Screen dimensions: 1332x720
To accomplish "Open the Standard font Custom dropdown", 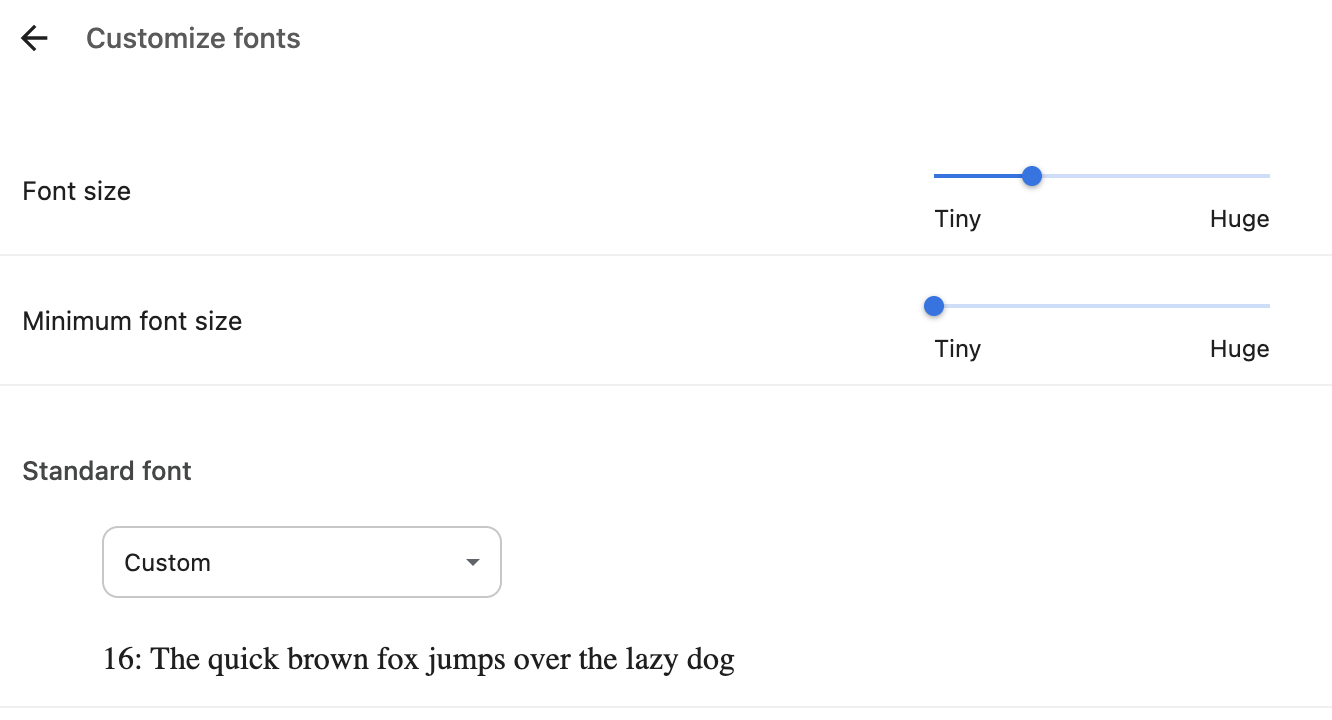I will [302, 562].
